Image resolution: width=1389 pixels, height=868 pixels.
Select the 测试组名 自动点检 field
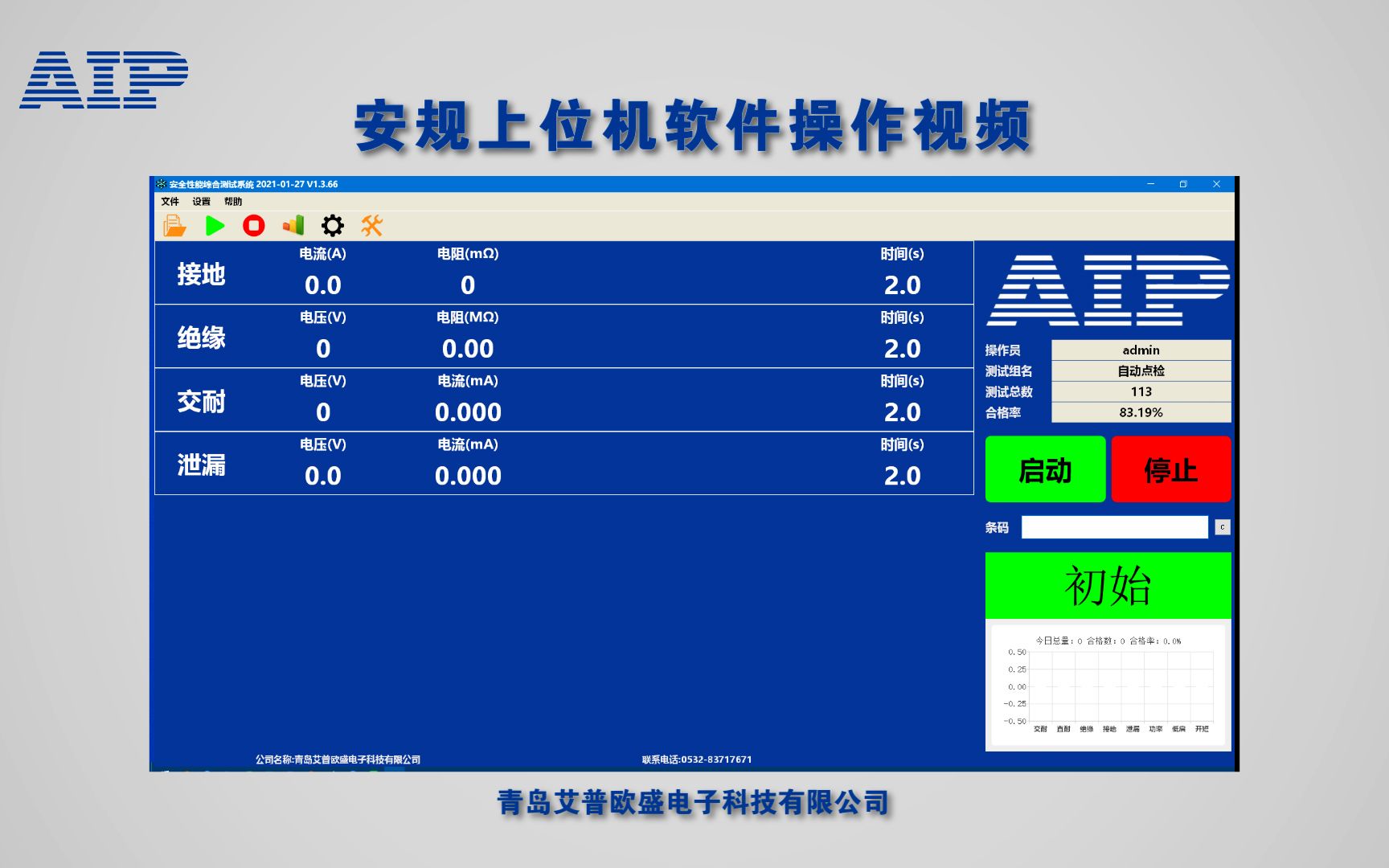tap(1141, 371)
